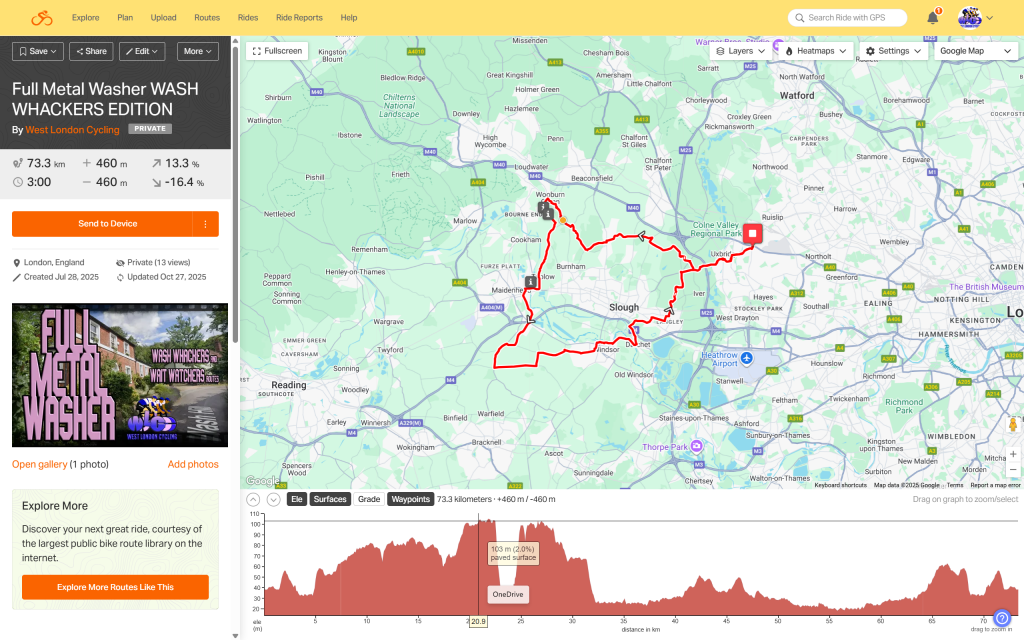Toggle the Surfaces graph option
The image size is (1024, 640).
(x=330, y=499)
